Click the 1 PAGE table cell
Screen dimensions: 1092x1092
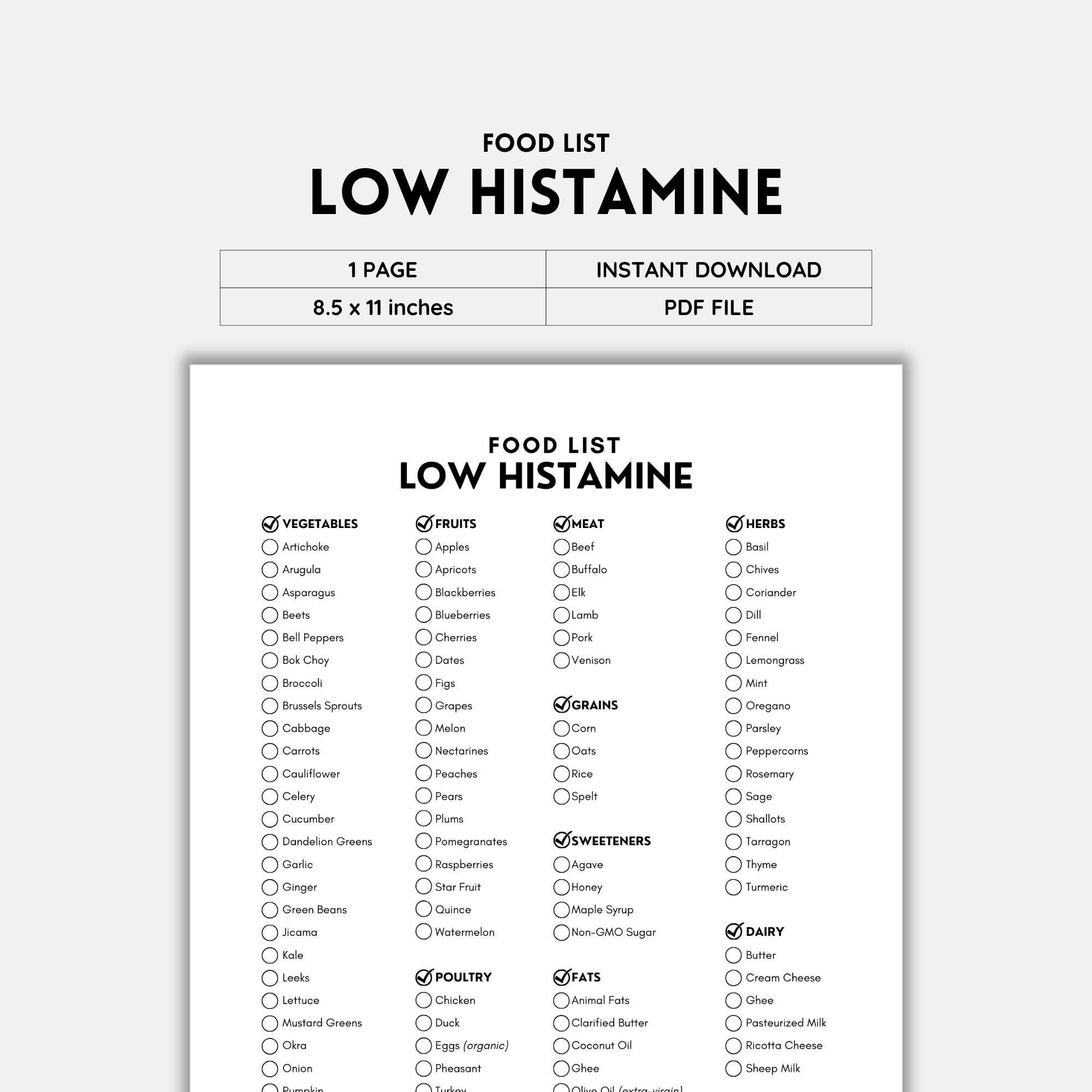(383, 270)
